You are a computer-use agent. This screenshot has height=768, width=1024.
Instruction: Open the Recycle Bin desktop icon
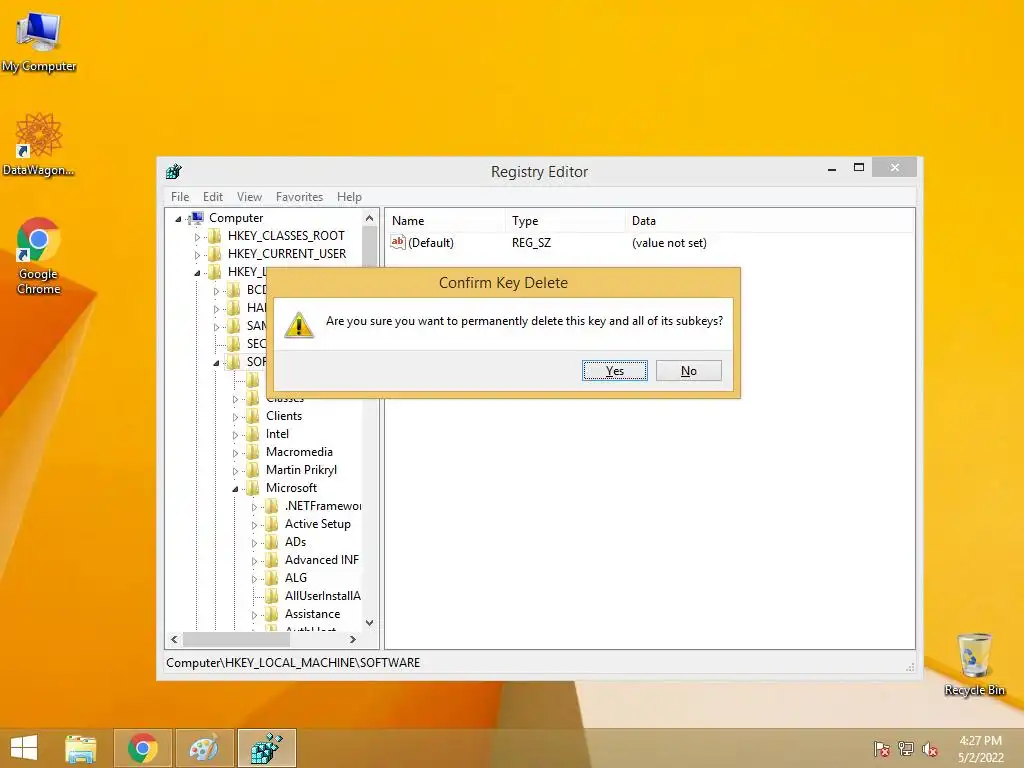[974, 664]
